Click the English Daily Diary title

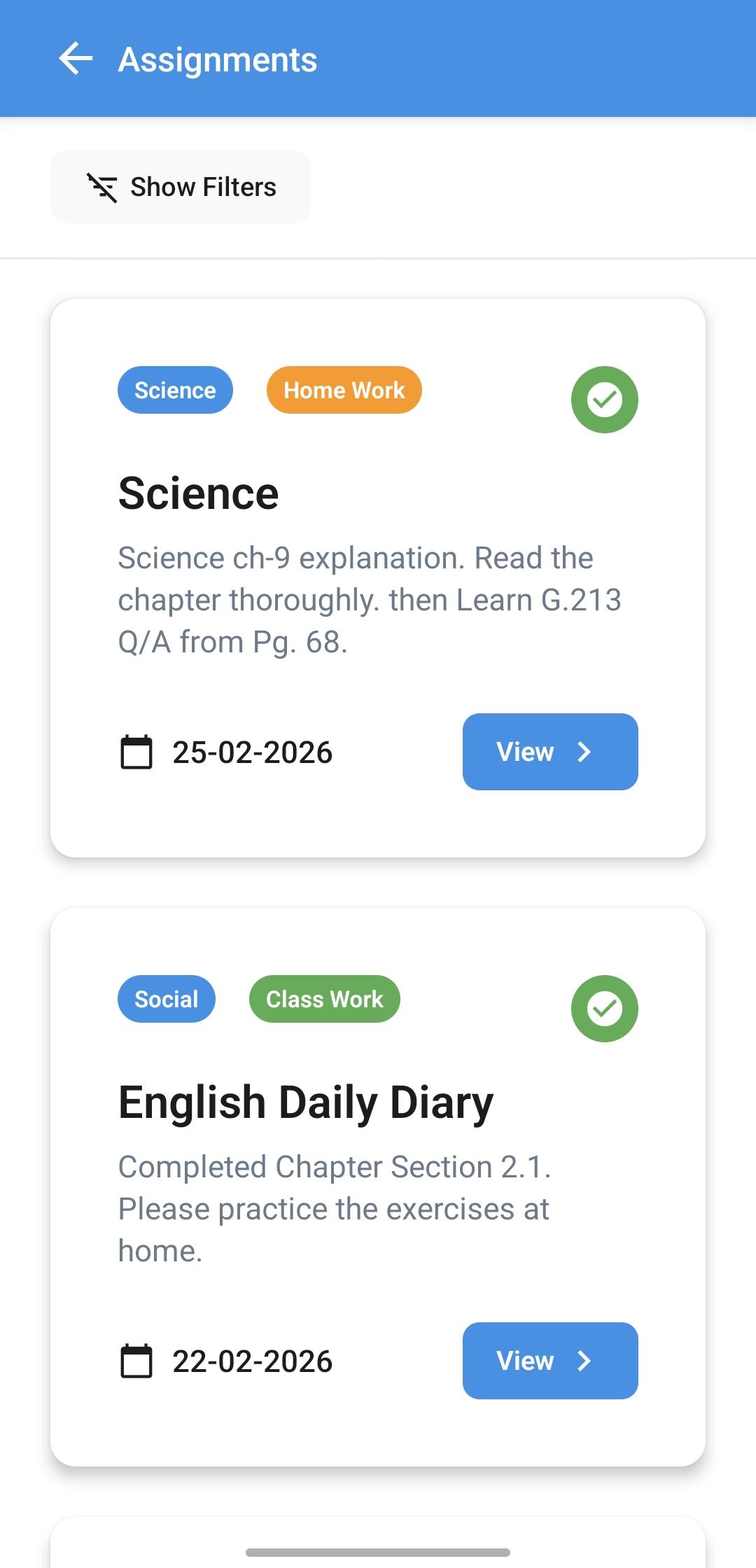click(306, 1102)
